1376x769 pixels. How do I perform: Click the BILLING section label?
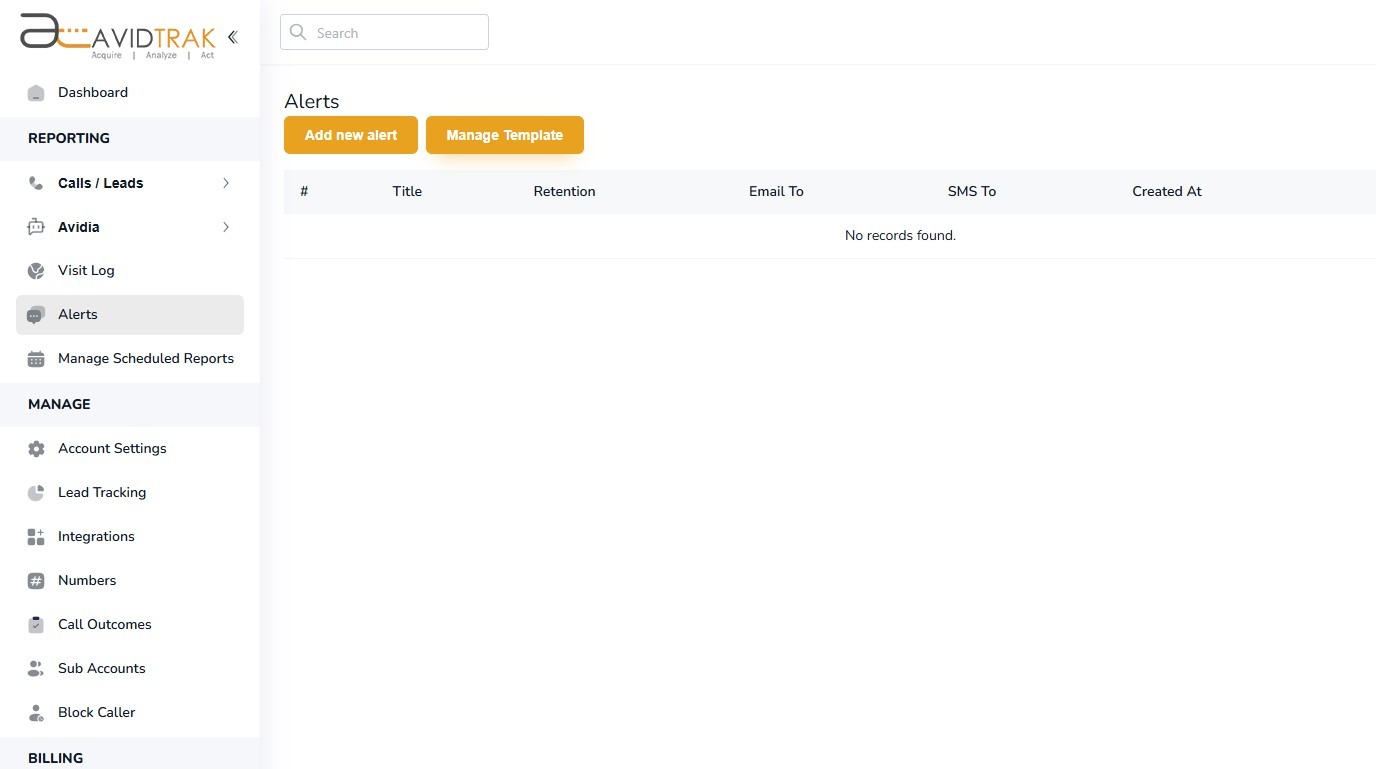click(x=56, y=758)
